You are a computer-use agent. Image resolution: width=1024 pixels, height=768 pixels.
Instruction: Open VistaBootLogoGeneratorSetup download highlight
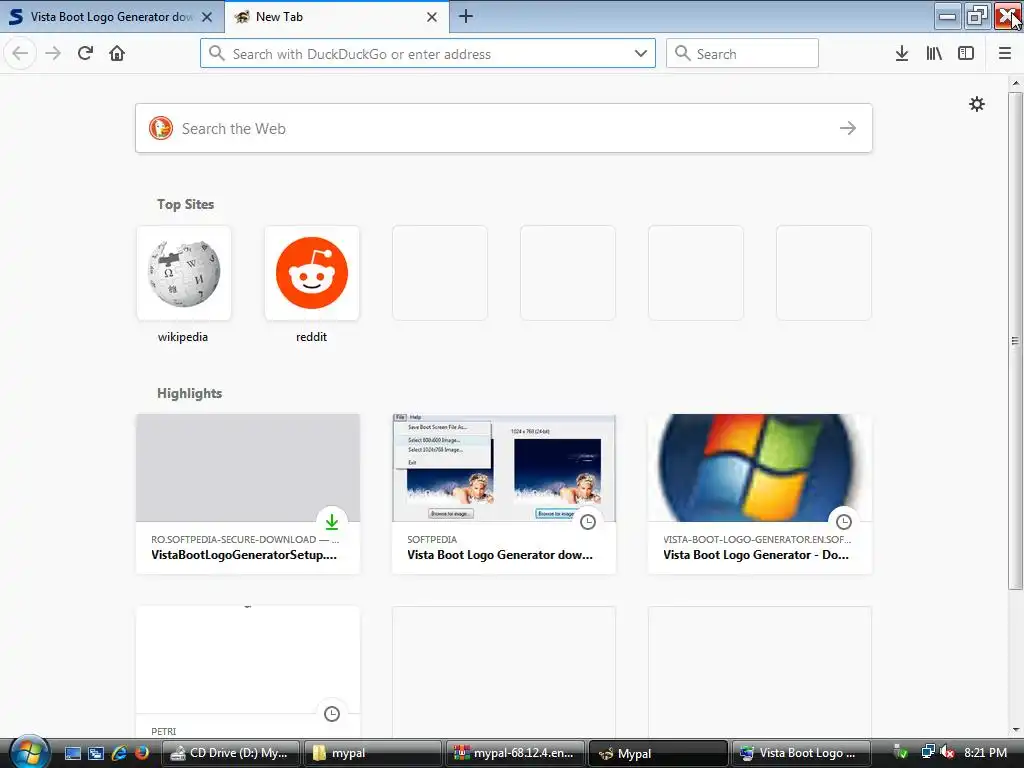(248, 494)
